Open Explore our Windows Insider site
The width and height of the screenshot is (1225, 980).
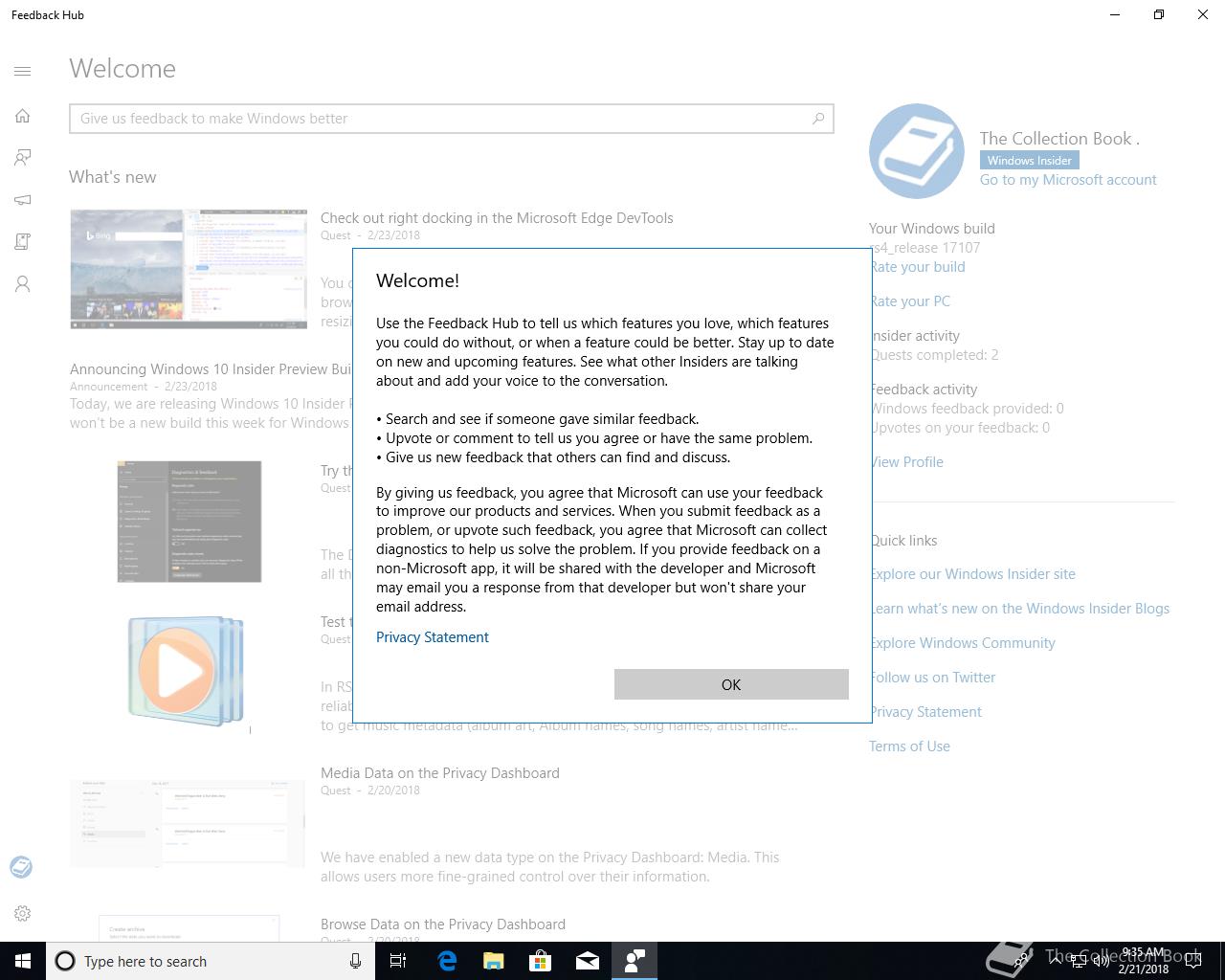973,574
